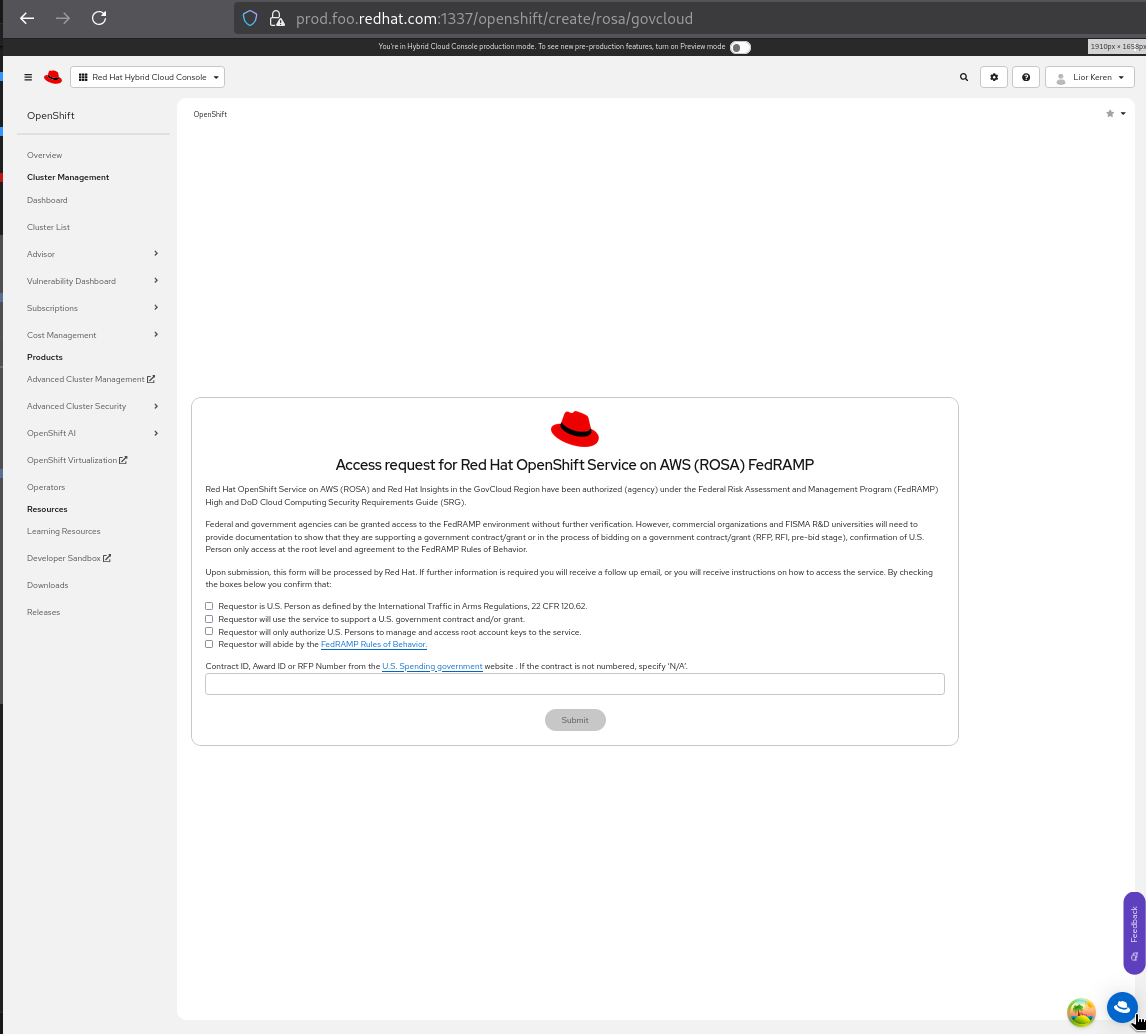
Task: Open OpenShift Virtualization external link
Action: 77,460
